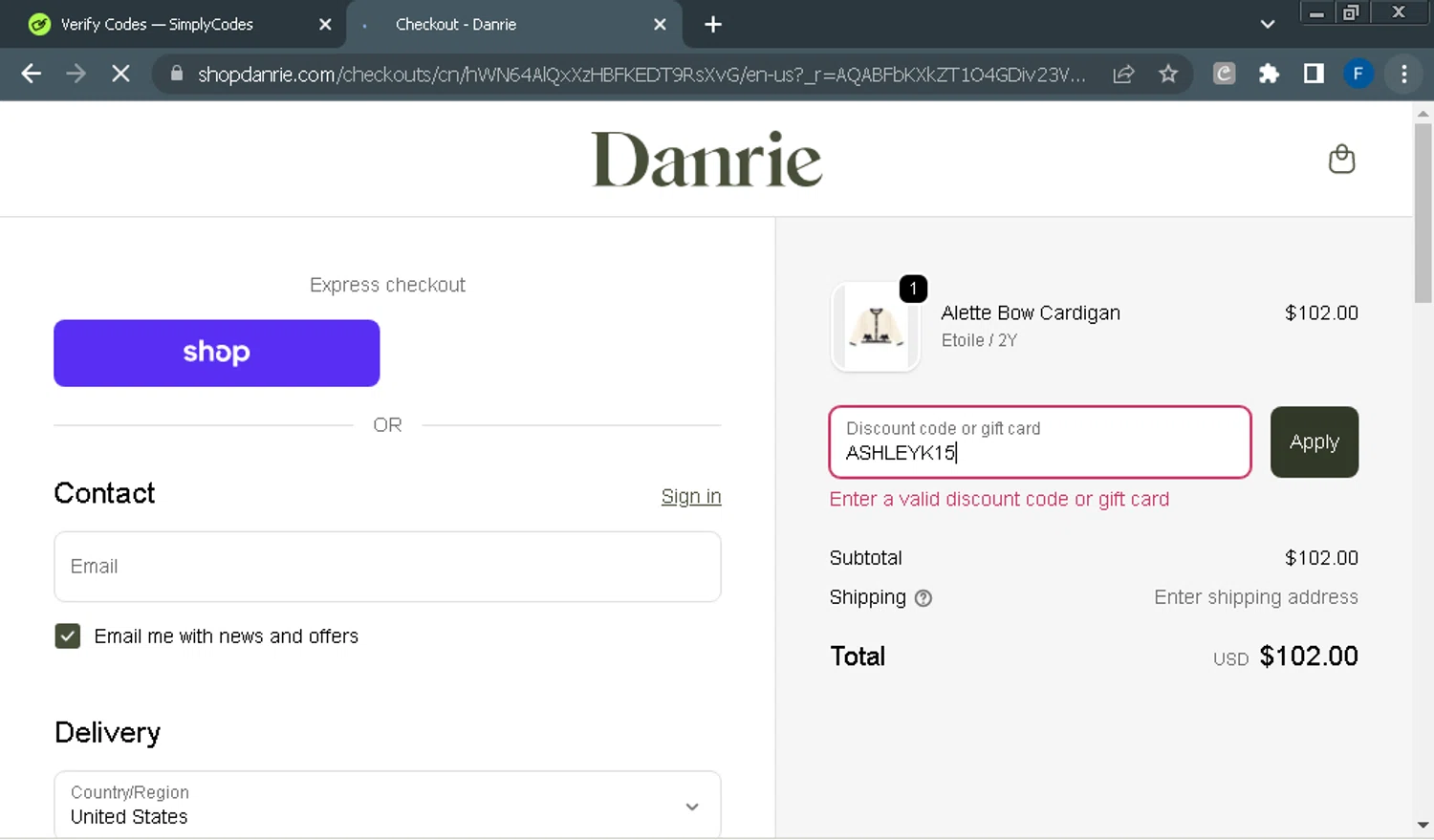Open the shopping bag cart icon
The height and width of the screenshot is (840, 1434).
[x=1341, y=159]
